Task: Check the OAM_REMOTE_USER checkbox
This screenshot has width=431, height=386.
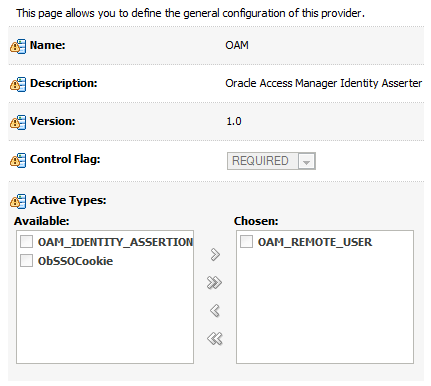Action: click(x=246, y=242)
